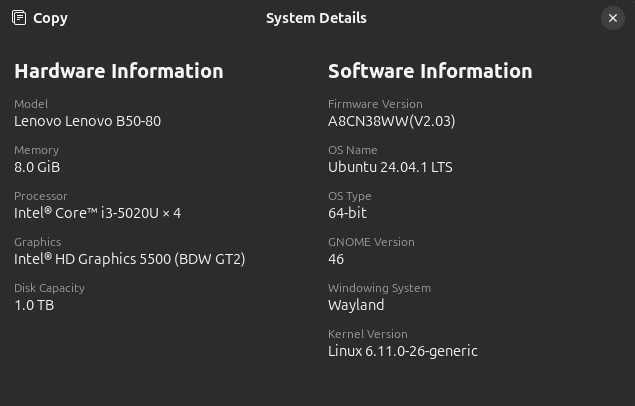635x406 pixels.
Task: Click the System Details title
Action: (316, 18)
